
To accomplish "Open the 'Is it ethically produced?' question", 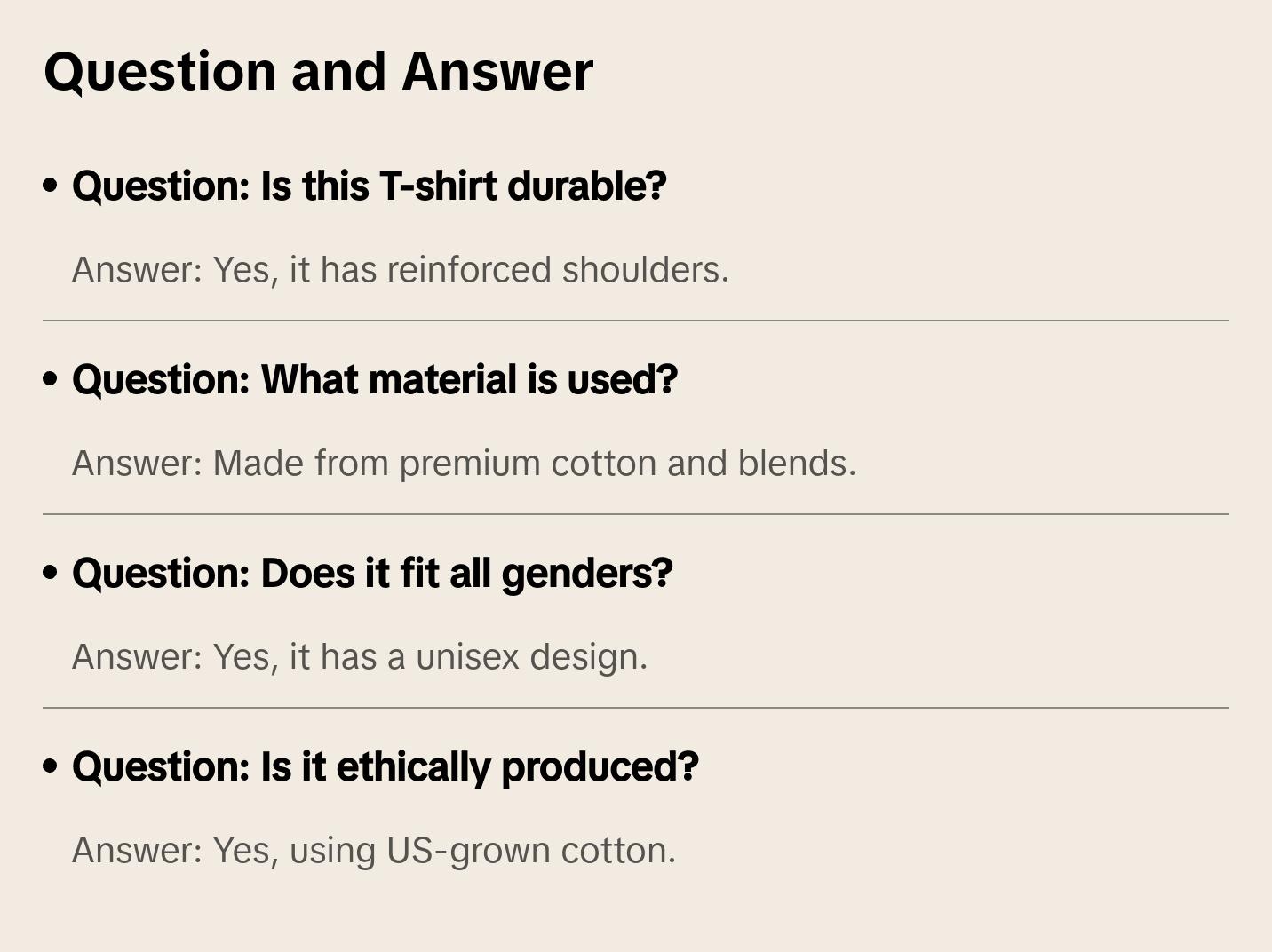I will click(385, 767).
